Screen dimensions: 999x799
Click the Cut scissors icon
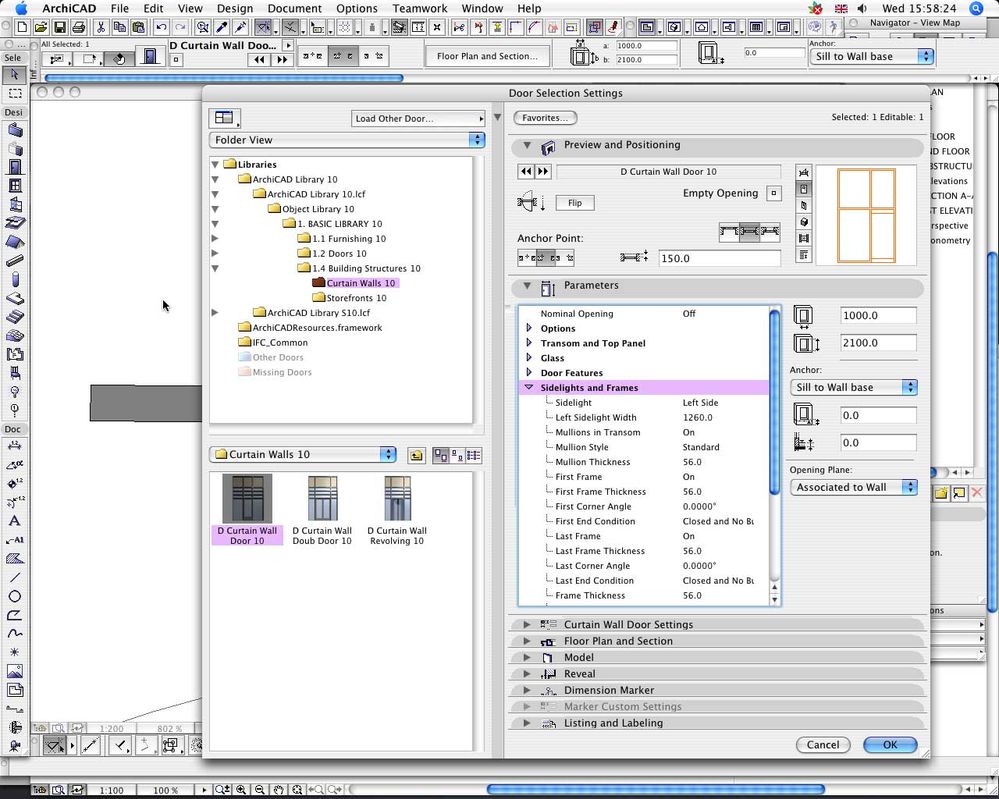(102, 28)
